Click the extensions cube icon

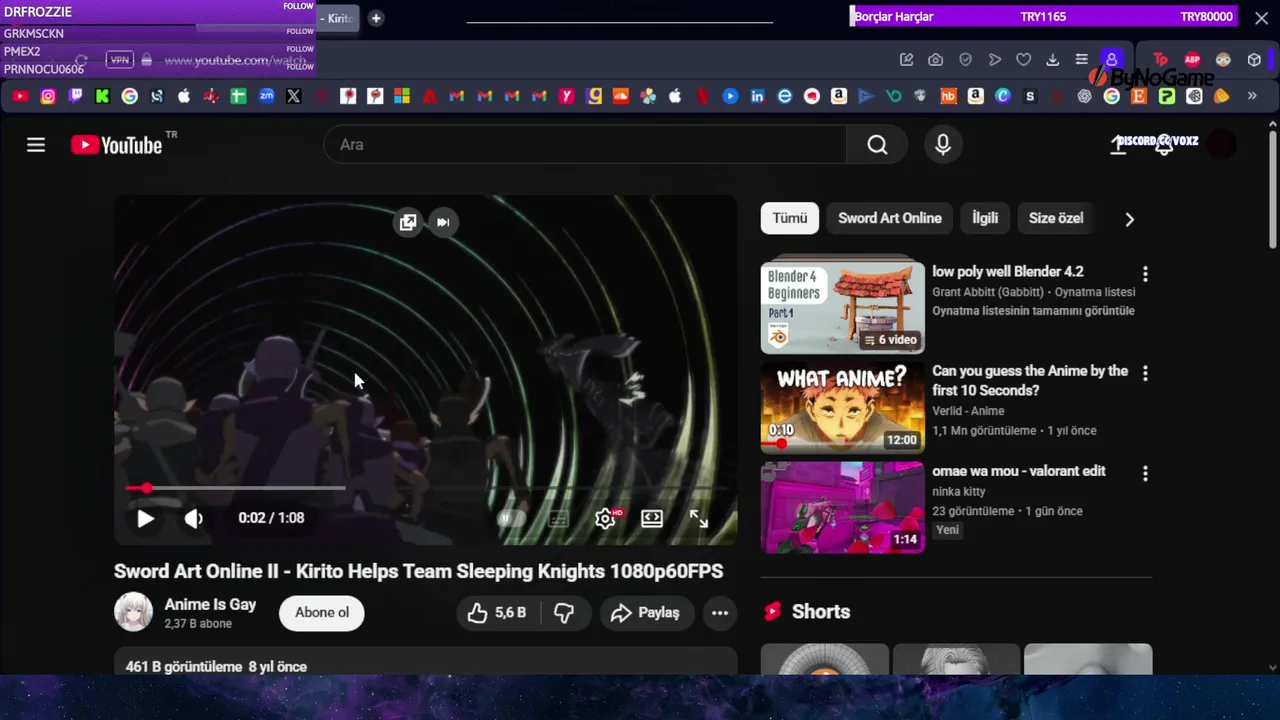[x=1254, y=60]
